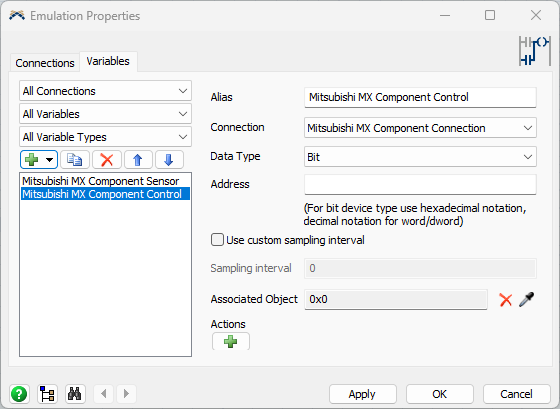Clear Associated Object with the red X
560x409 pixels.
(506, 300)
